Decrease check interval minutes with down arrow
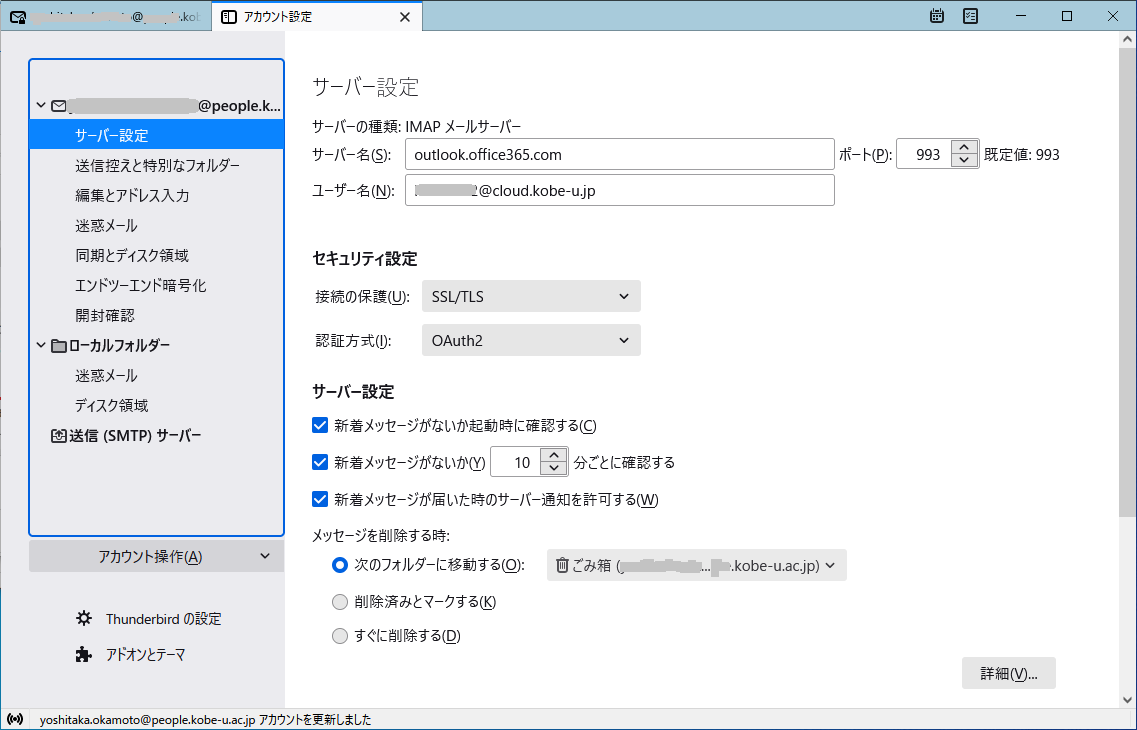This screenshot has height=730, width=1137. [554, 468]
